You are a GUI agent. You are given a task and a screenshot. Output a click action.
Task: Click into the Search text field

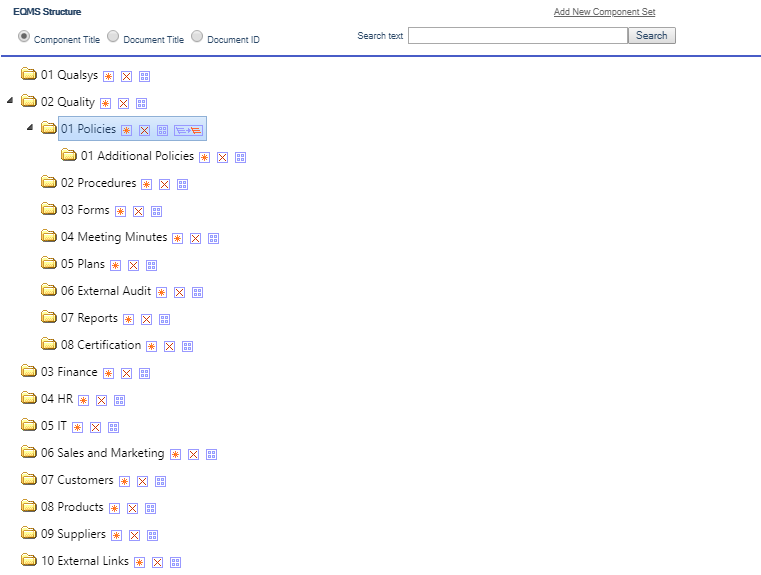pyautogui.click(x=518, y=35)
